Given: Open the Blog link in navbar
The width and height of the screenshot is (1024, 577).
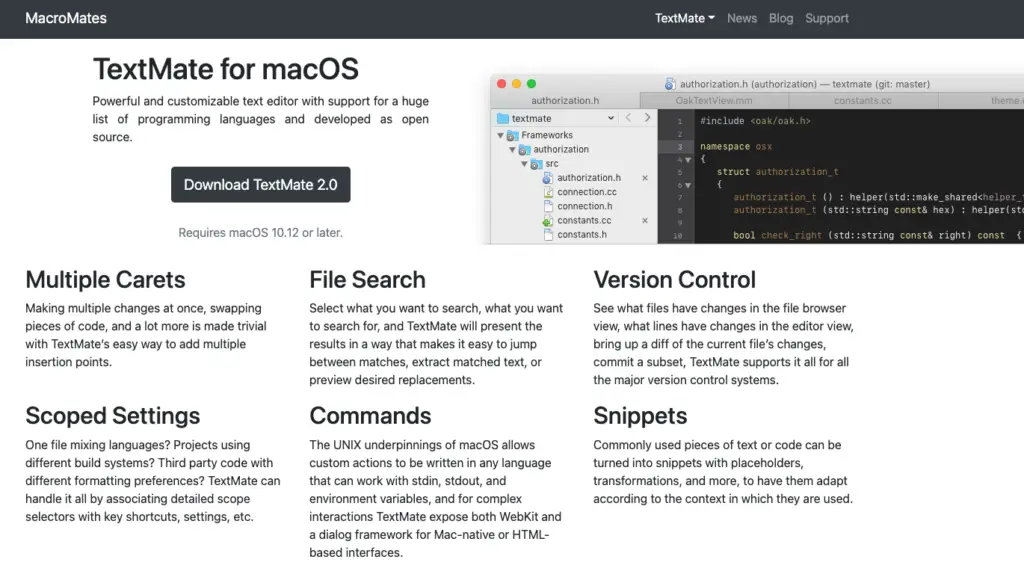Looking at the screenshot, I should click(x=781, y=18).
